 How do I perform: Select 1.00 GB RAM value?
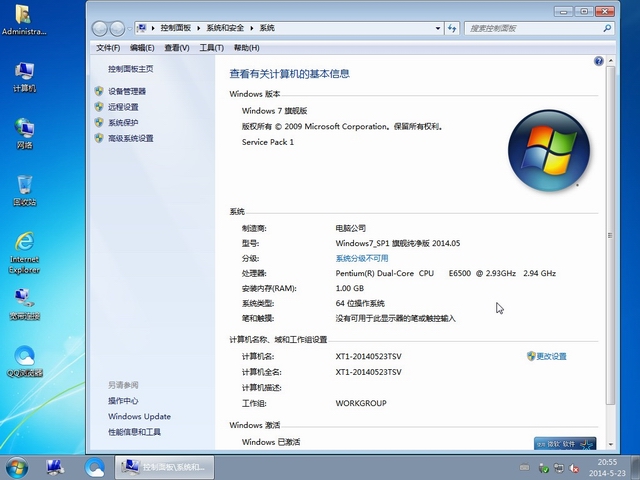coord(349,288)
